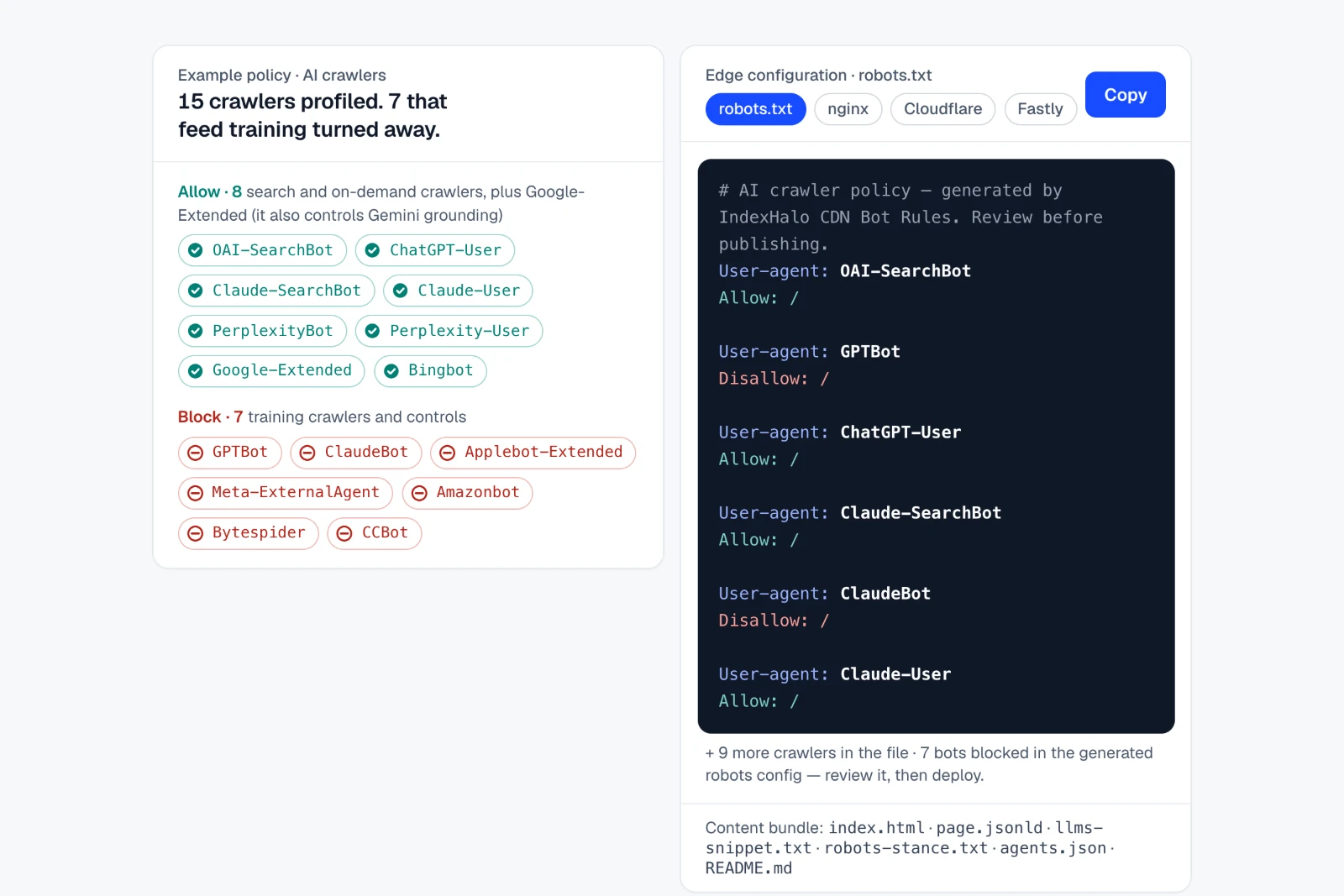Click the agents.json file name
1344x896 pixels.
click(x=1053, y=848)
